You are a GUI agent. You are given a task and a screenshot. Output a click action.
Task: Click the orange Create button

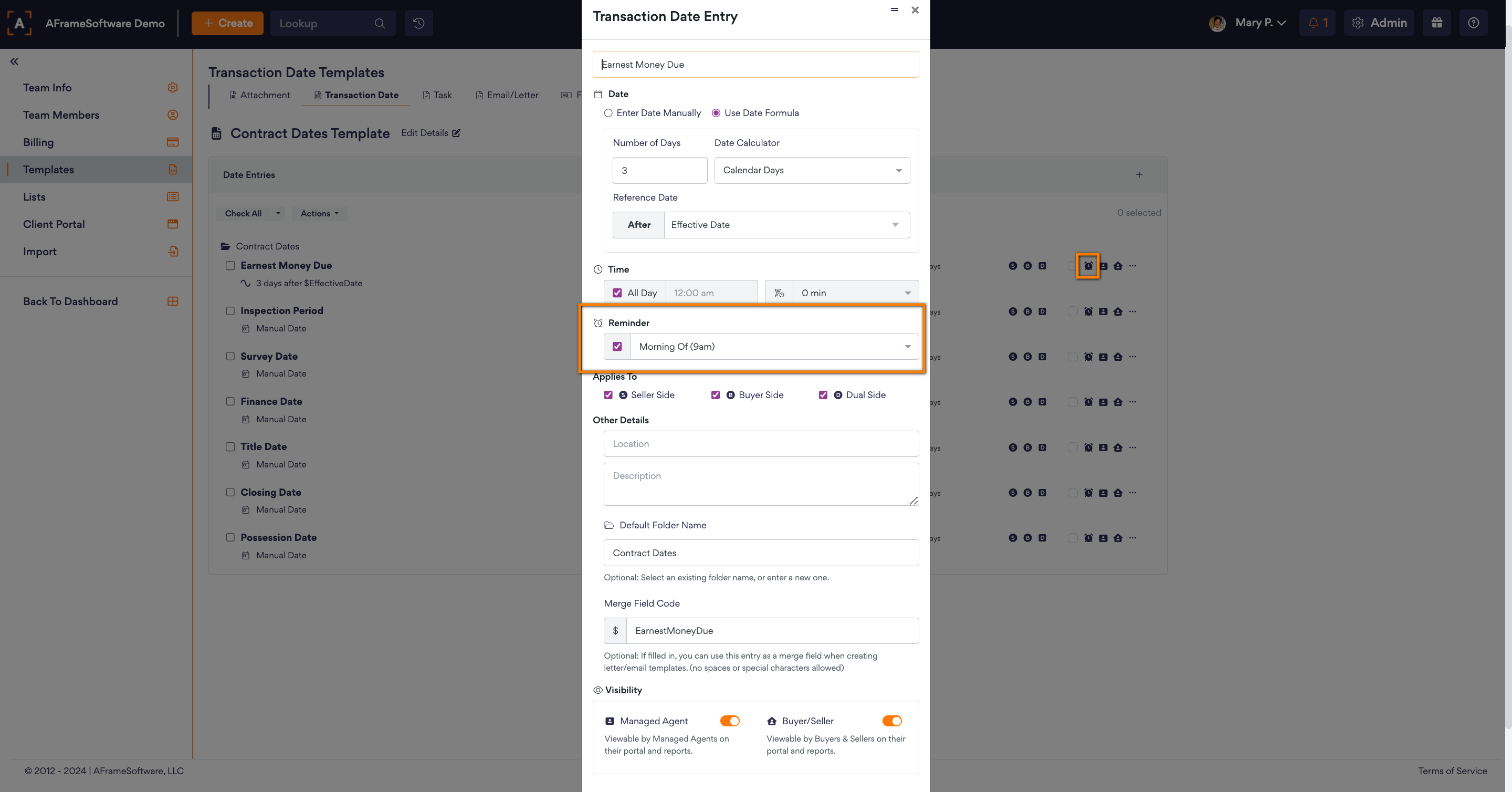[227, 23]
